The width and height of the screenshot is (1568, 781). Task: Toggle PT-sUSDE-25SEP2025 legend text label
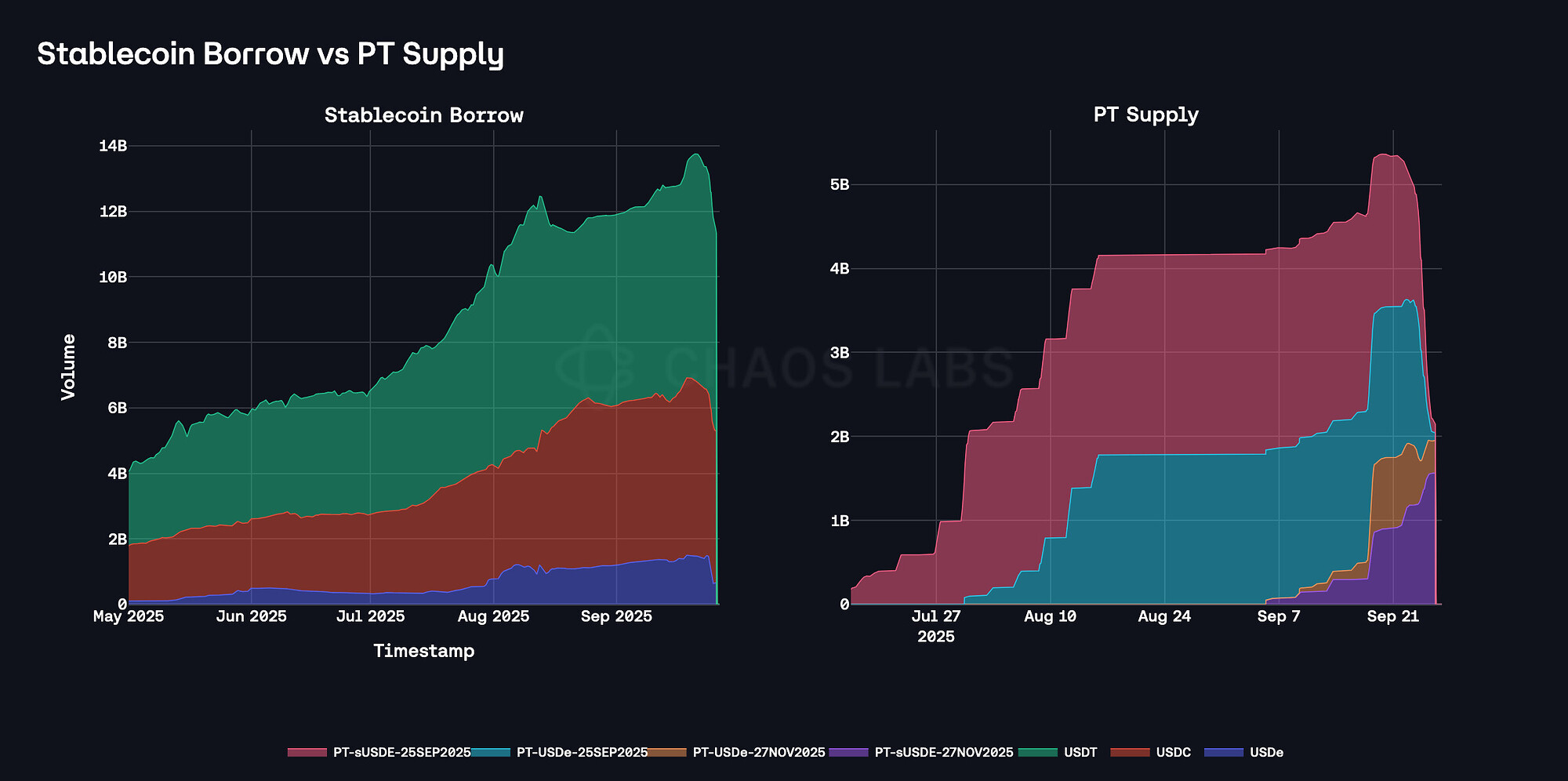point(401,753)
